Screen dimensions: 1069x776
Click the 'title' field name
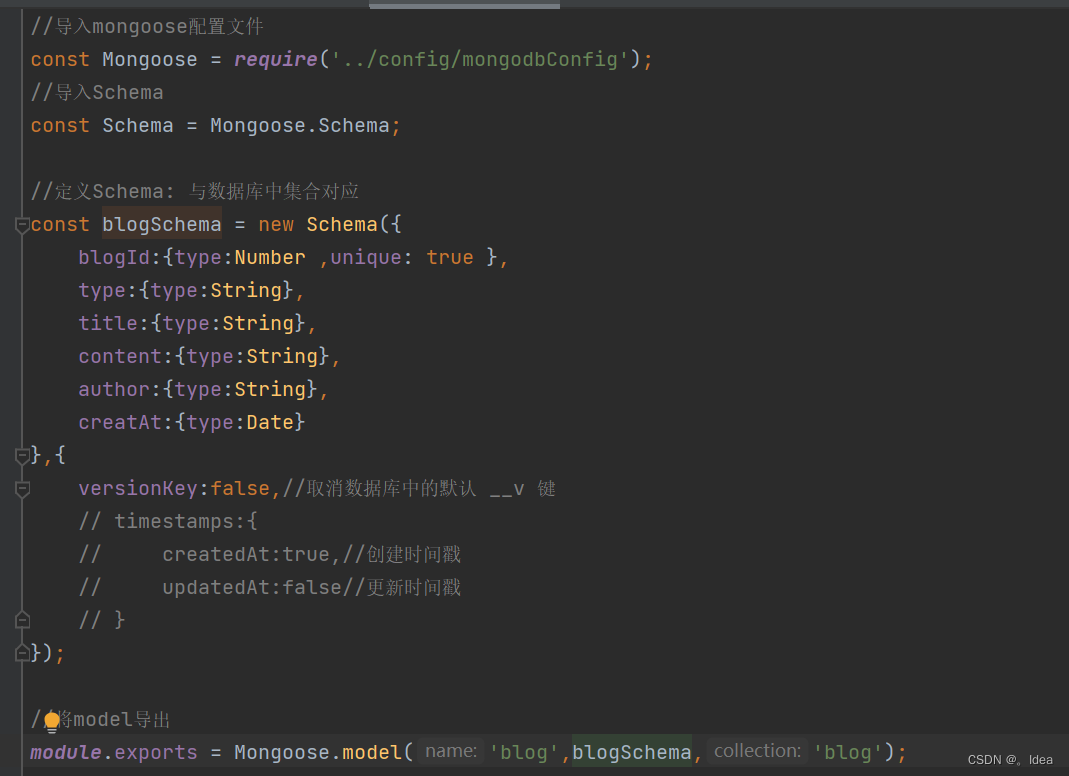tap(108, 323)
